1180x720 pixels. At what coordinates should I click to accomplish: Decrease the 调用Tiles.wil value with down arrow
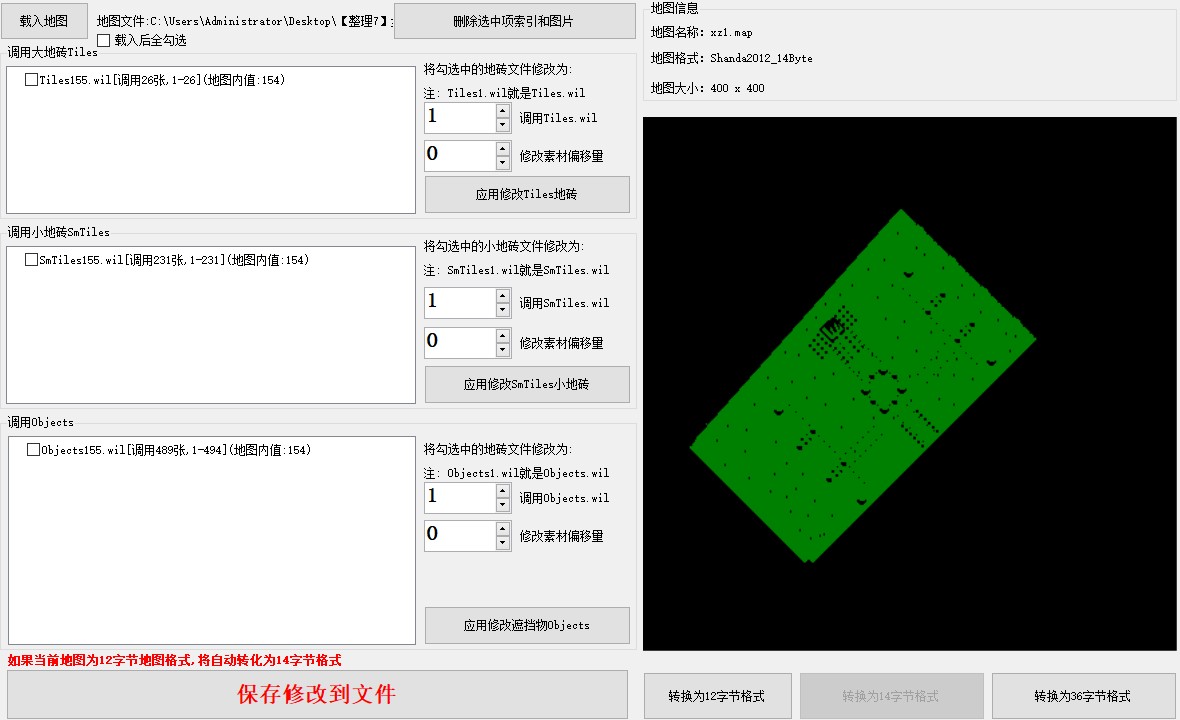[x=503, y=125]
